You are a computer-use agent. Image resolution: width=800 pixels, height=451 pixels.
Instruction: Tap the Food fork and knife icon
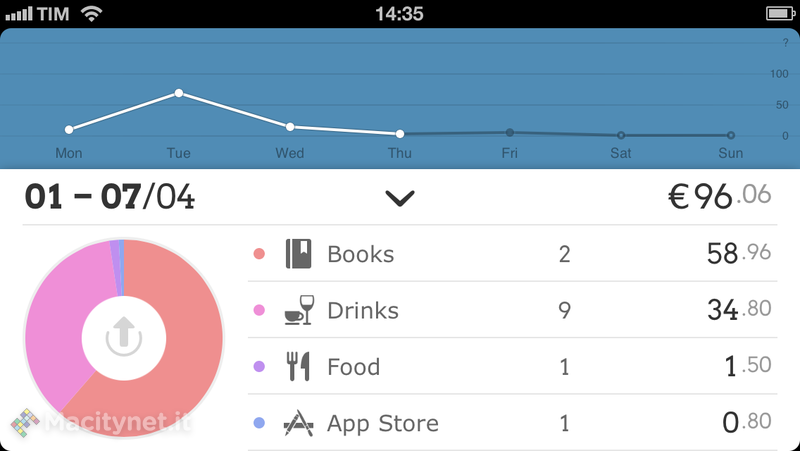[x=299, y=367]
